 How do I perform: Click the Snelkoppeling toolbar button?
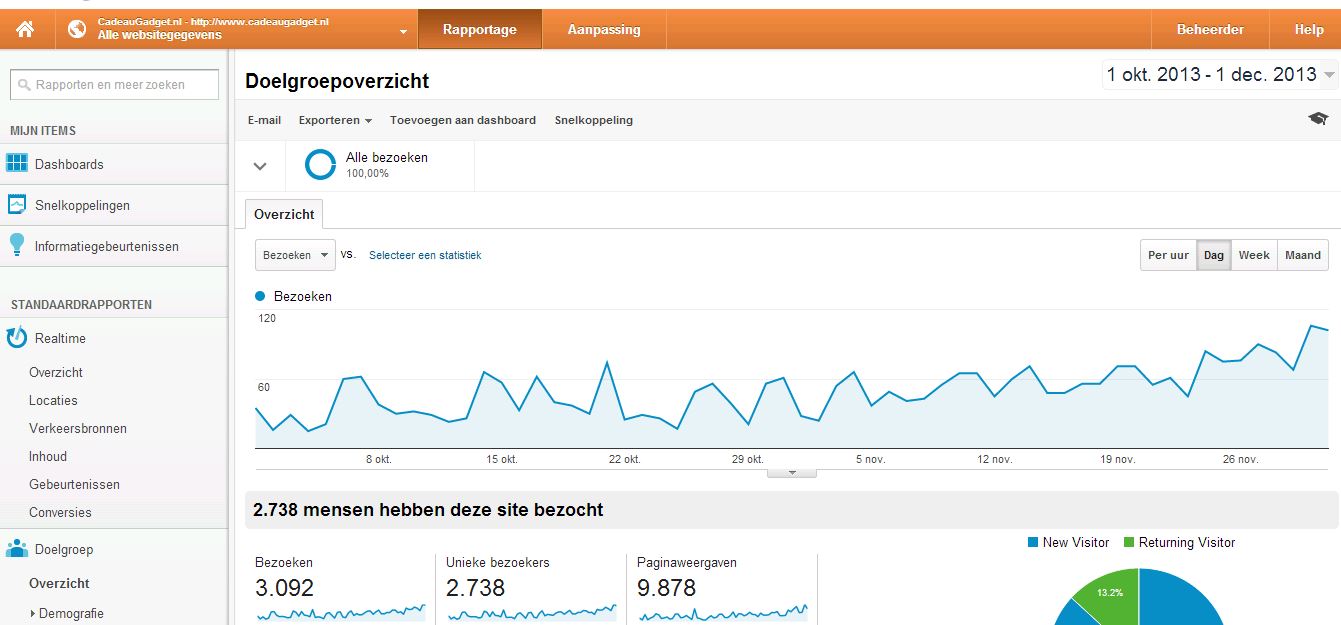tap(594, 120)
